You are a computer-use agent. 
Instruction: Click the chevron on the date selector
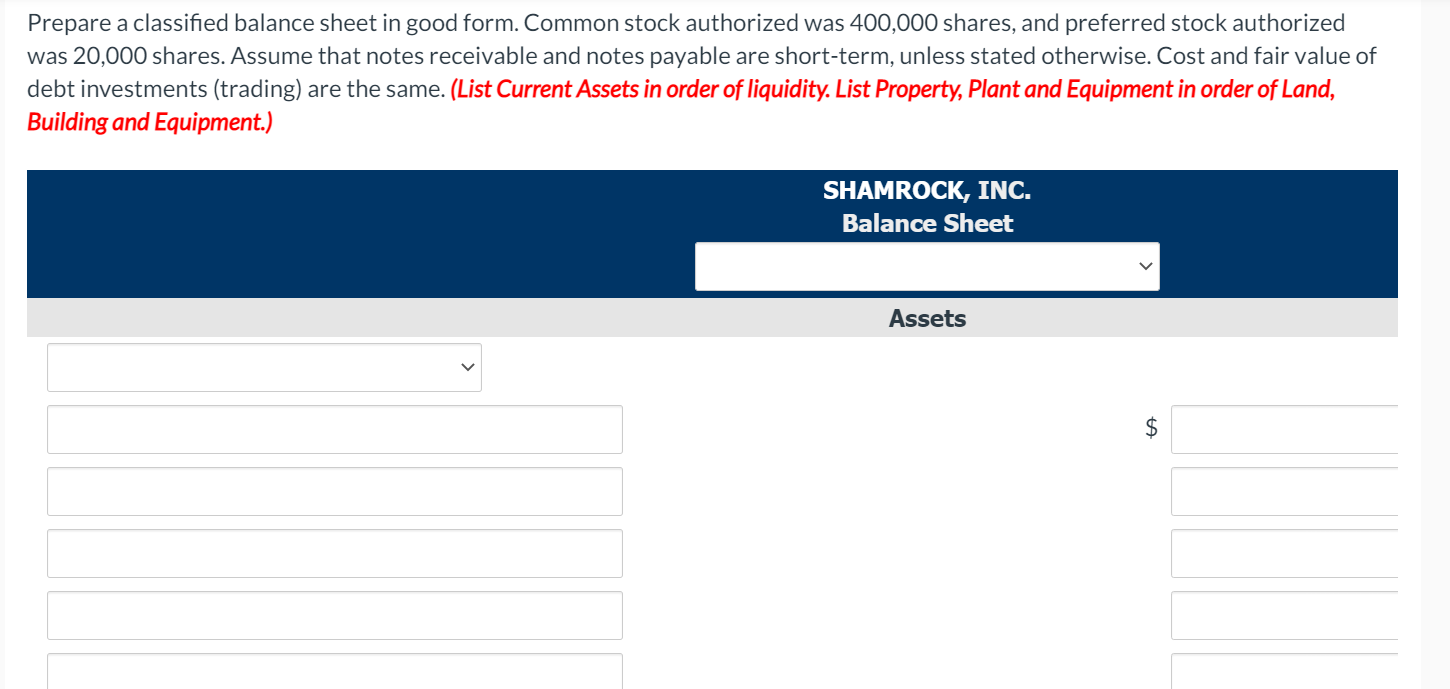(x=1144, y=266)
